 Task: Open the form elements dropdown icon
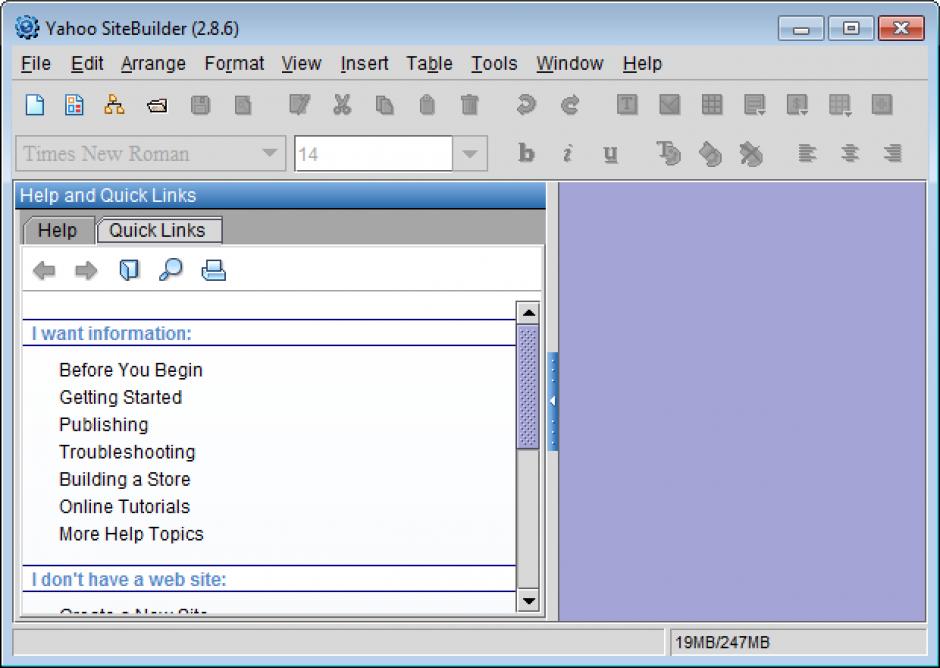(x=754, y=105)
